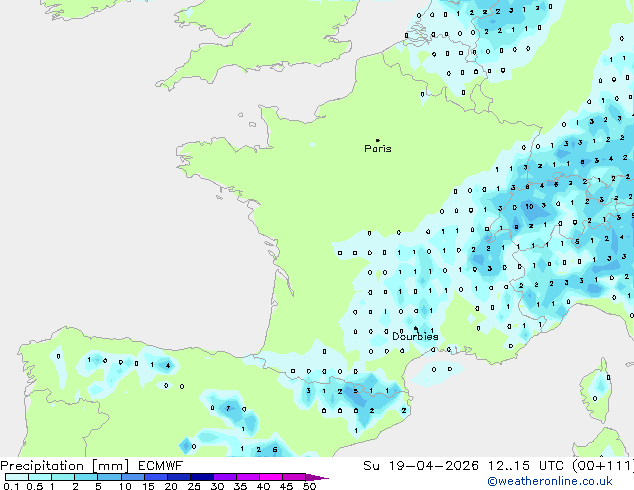
Task: Pick the 0.1–0.5 mm legend swatch
Action: coord(17,477)
